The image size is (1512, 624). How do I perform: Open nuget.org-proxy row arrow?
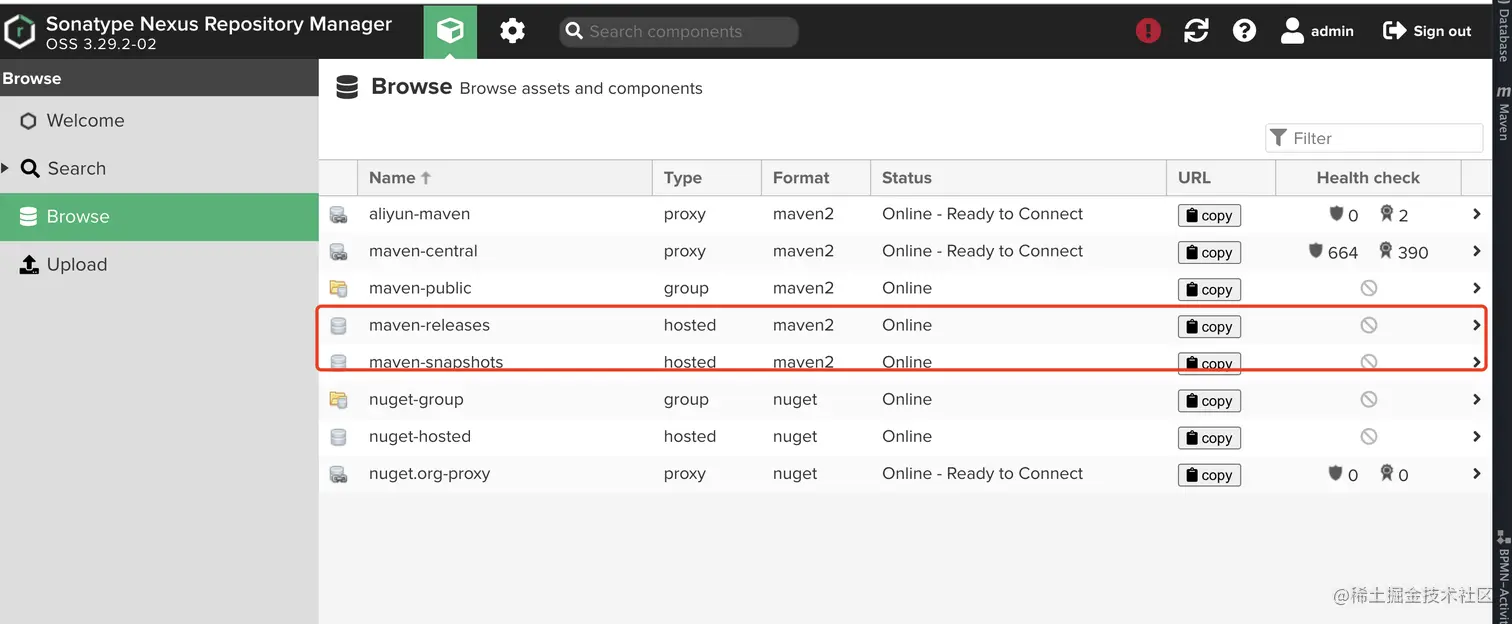(1476, 473)
